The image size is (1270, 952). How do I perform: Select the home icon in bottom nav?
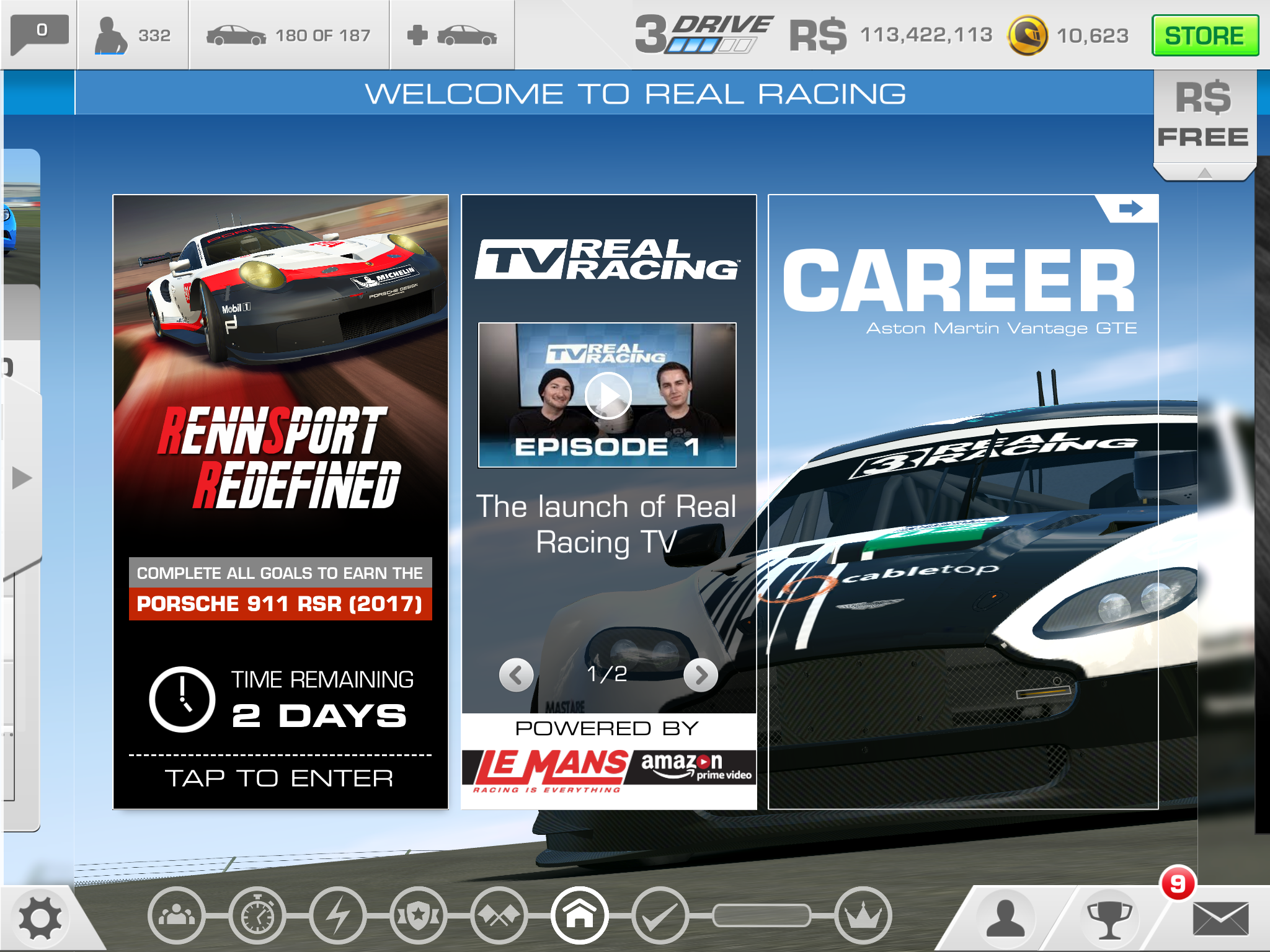580,915
